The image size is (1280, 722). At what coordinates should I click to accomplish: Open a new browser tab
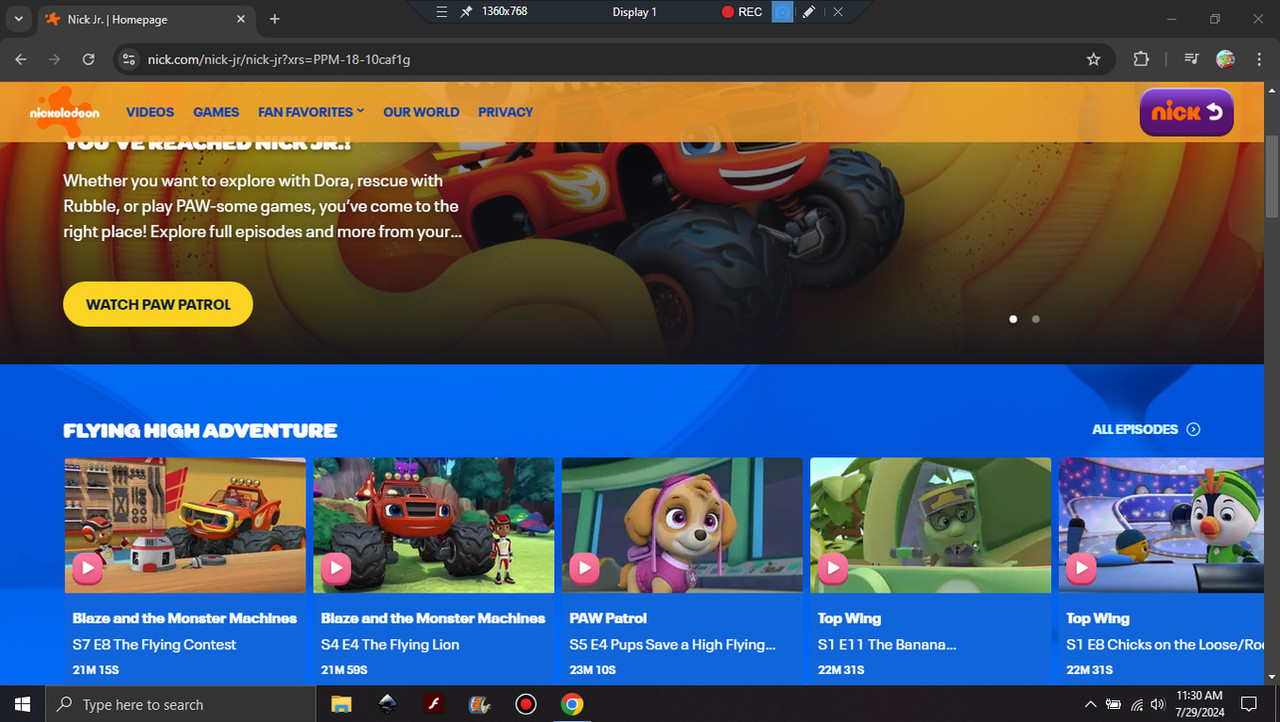tap(275, 19)
